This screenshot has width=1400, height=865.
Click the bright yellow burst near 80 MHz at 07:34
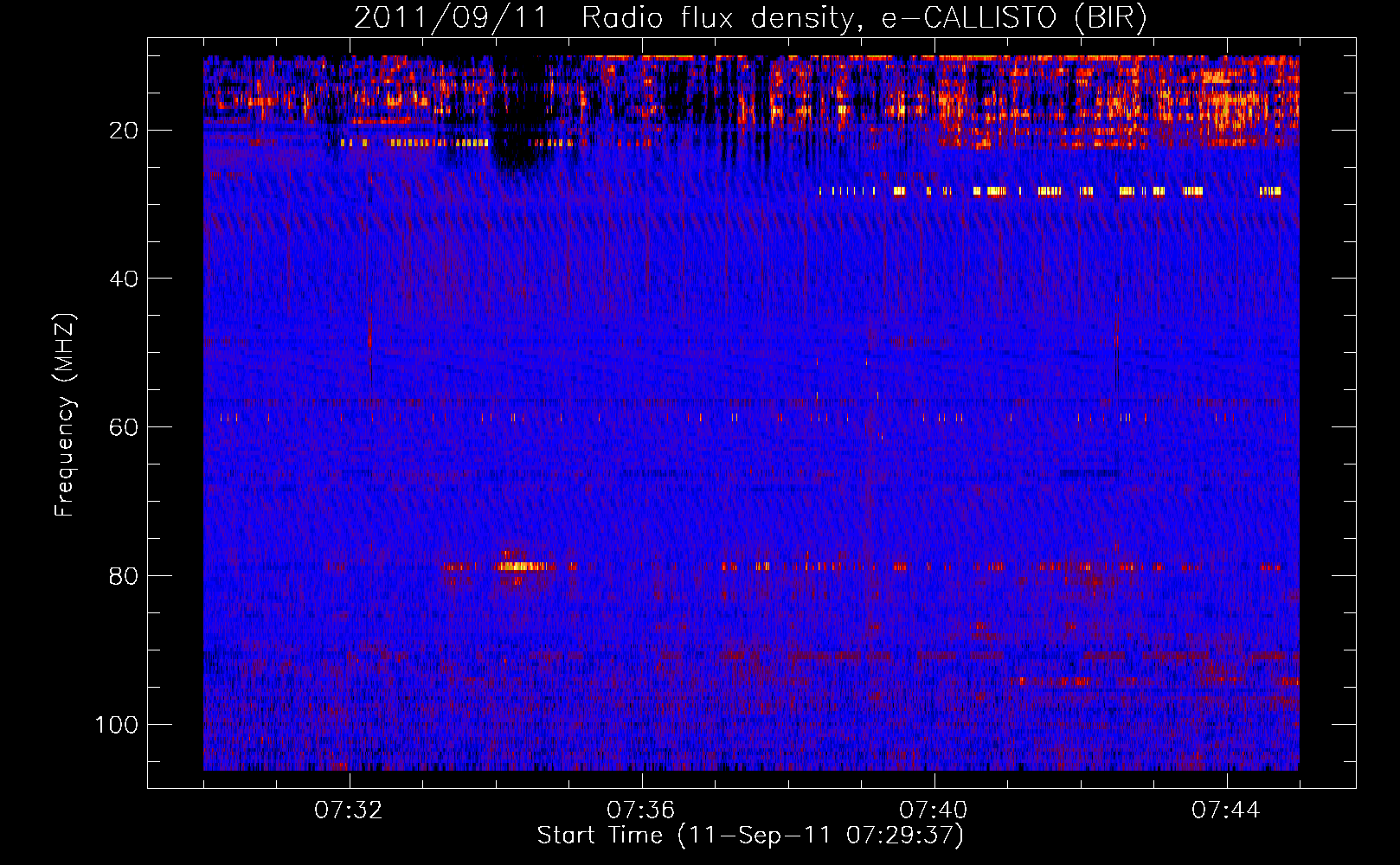(524, 567)
